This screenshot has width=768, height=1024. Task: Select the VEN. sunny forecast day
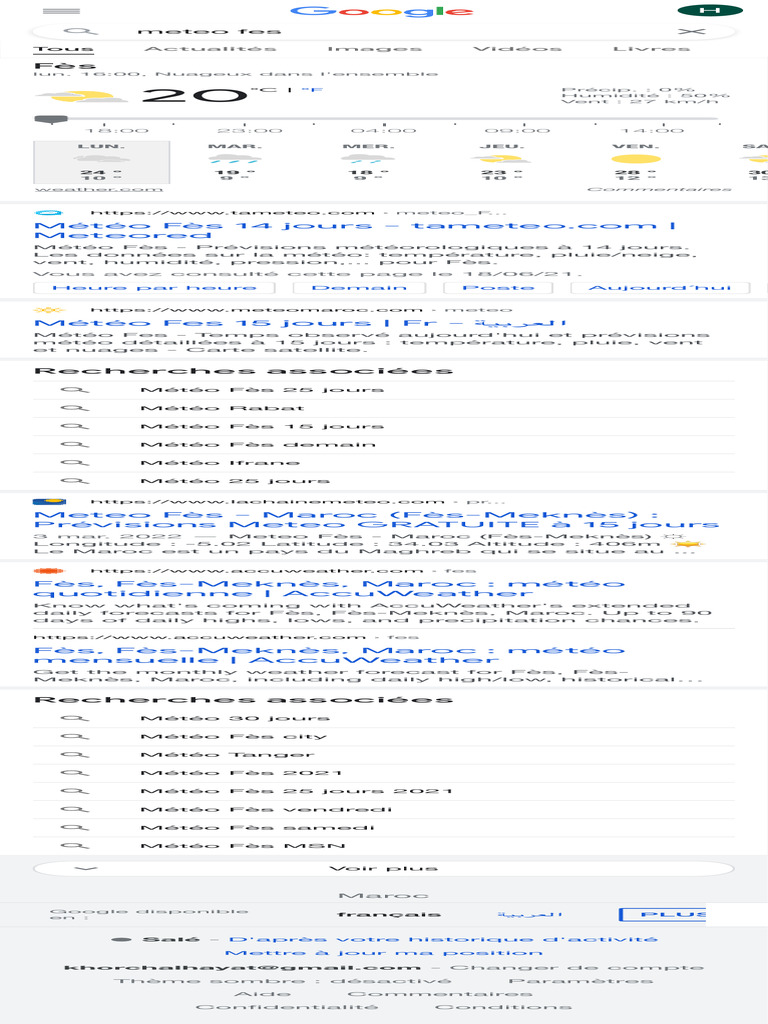click(x=635, y=162)
